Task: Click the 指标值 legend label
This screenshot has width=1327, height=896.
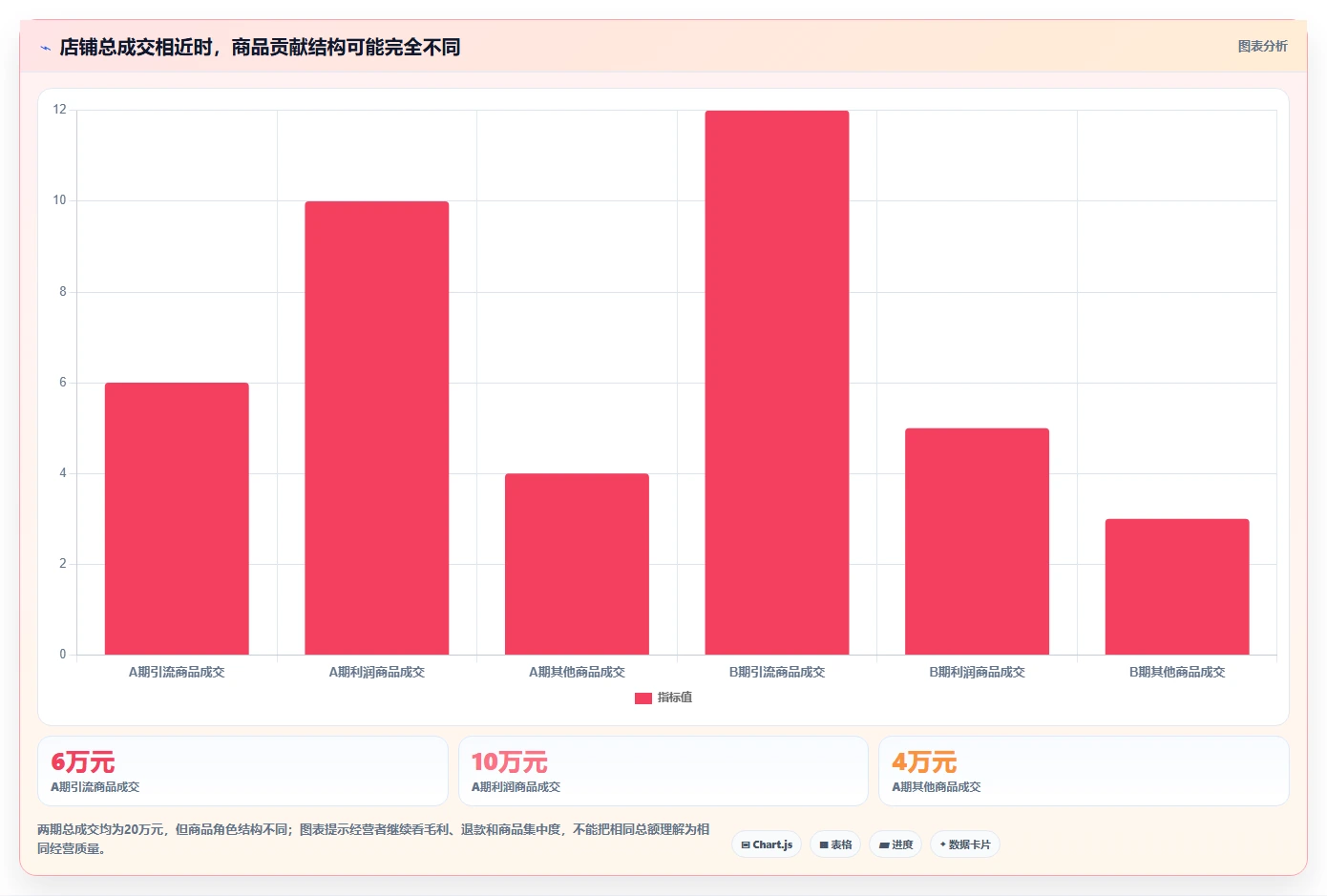Action: pos(675,698)
